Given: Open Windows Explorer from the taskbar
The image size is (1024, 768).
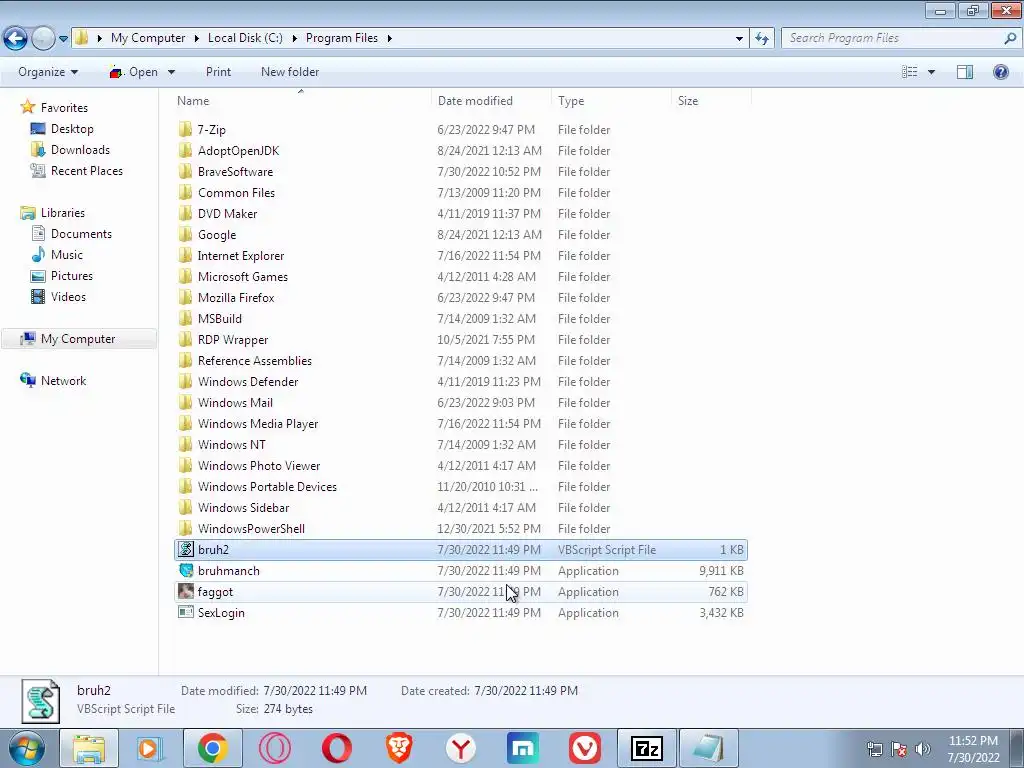Looking at the screenshot, I should (x=89, y=748).
